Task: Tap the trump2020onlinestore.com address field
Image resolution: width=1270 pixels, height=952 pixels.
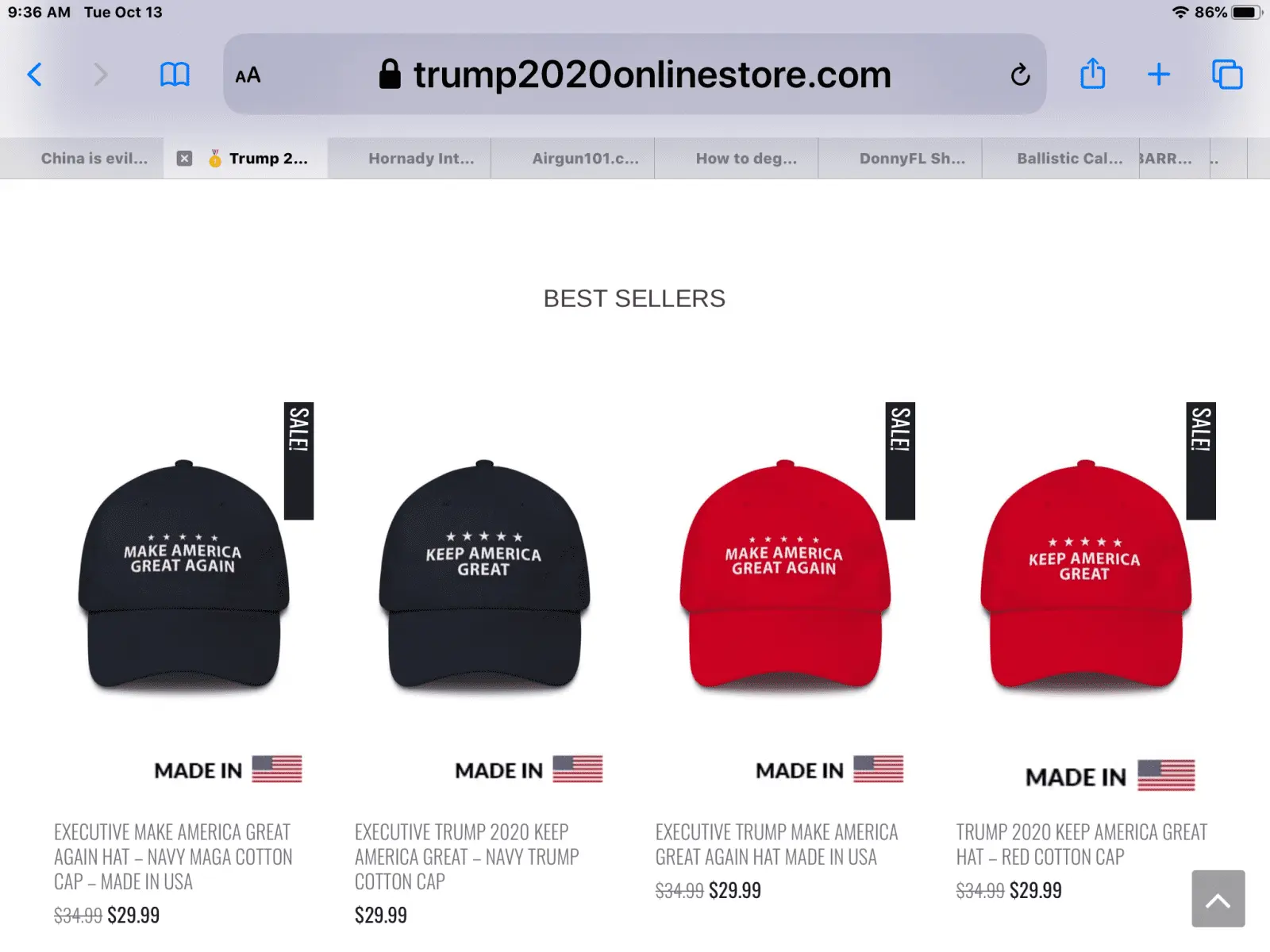Action: tap(635, 75)
